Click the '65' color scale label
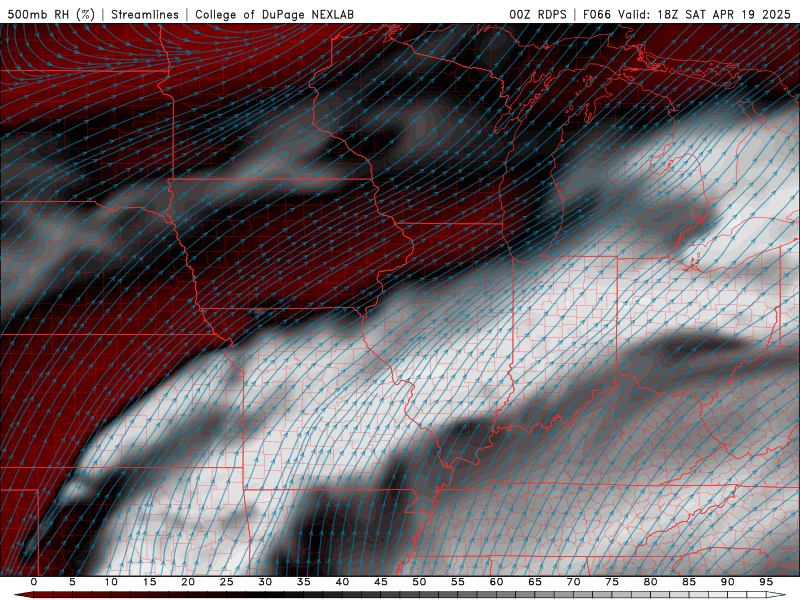This screenshot has height=600, width=800. coord(535,582)
